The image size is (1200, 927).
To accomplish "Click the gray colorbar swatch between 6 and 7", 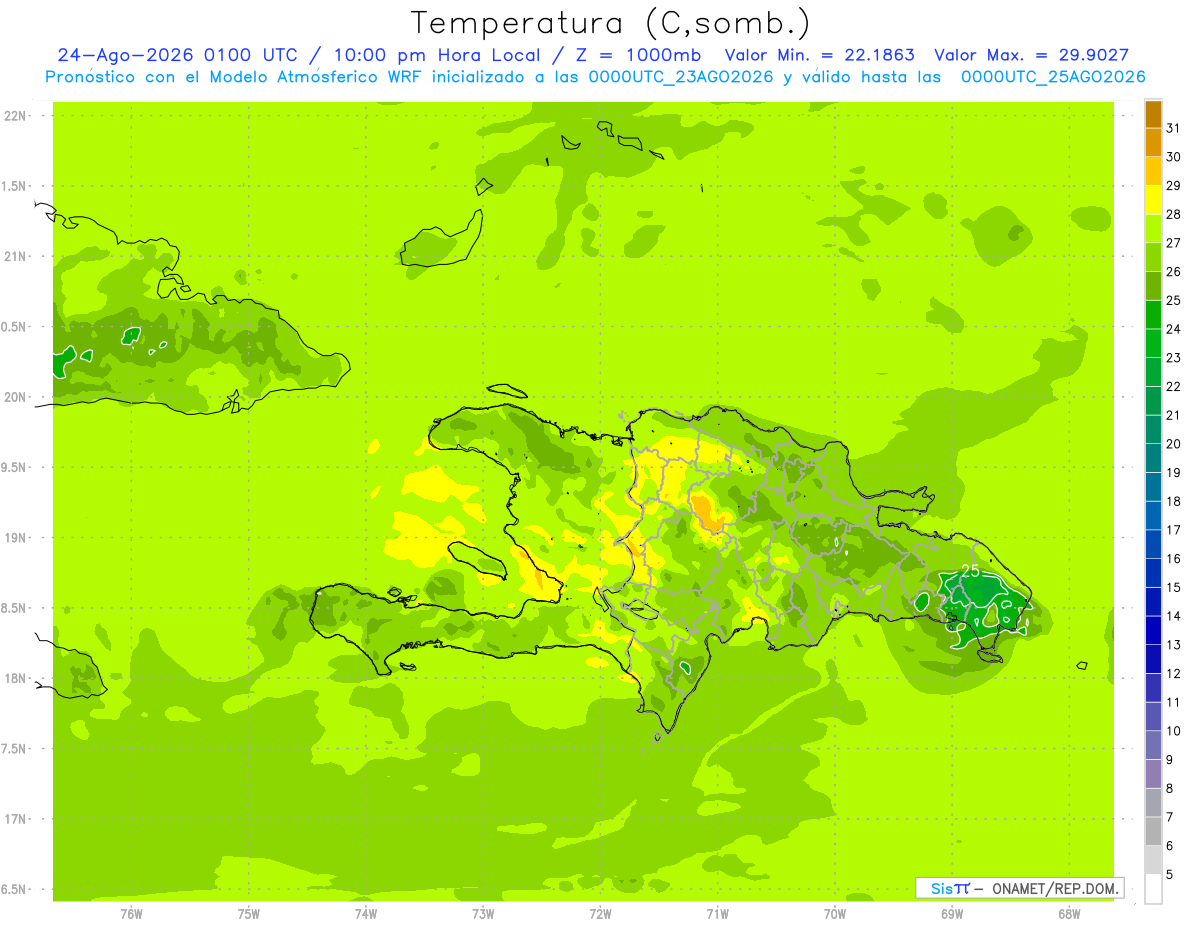I will pyautogui.click(x=1153, y=832).
